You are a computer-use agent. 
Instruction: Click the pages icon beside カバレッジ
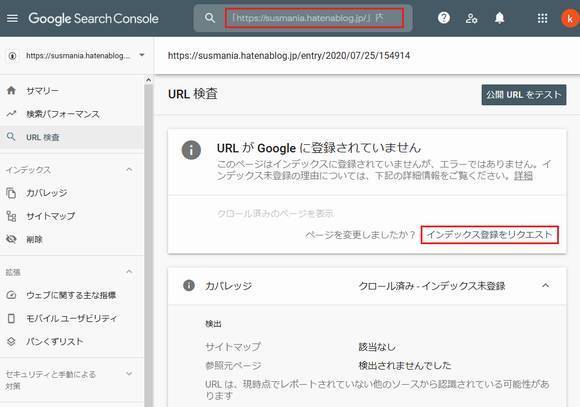coord(11,193)
